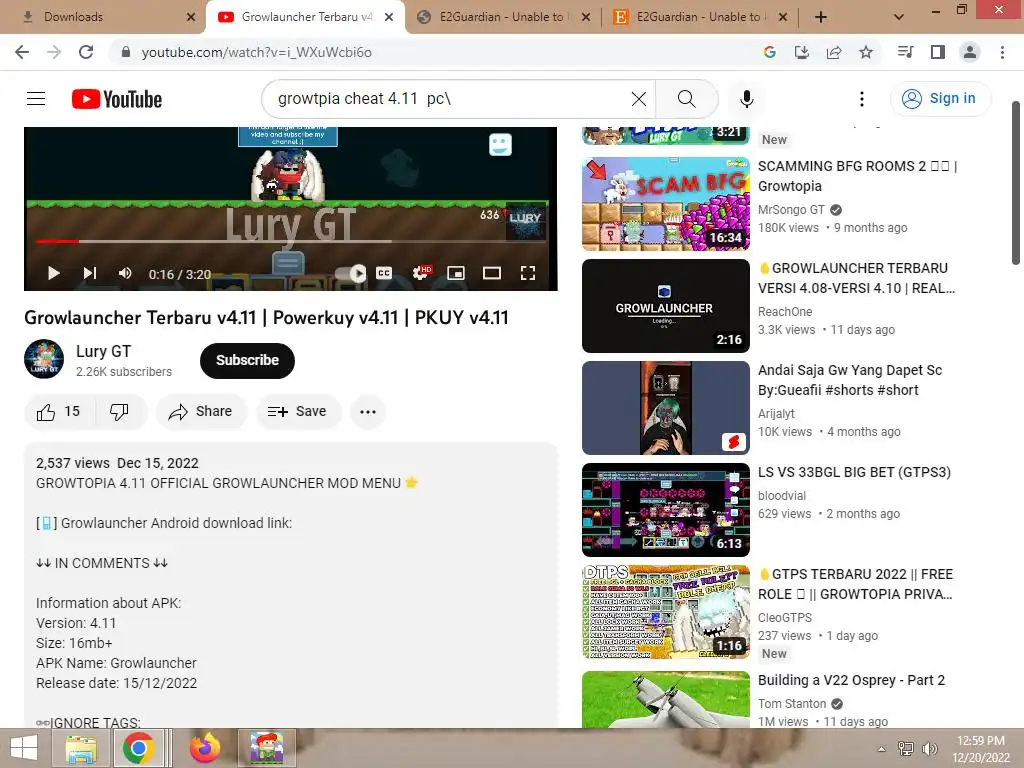Image resolution: width=1024 pixels, height=768 pixels.
Task: Open system volume control
Action: click(929, 749)
